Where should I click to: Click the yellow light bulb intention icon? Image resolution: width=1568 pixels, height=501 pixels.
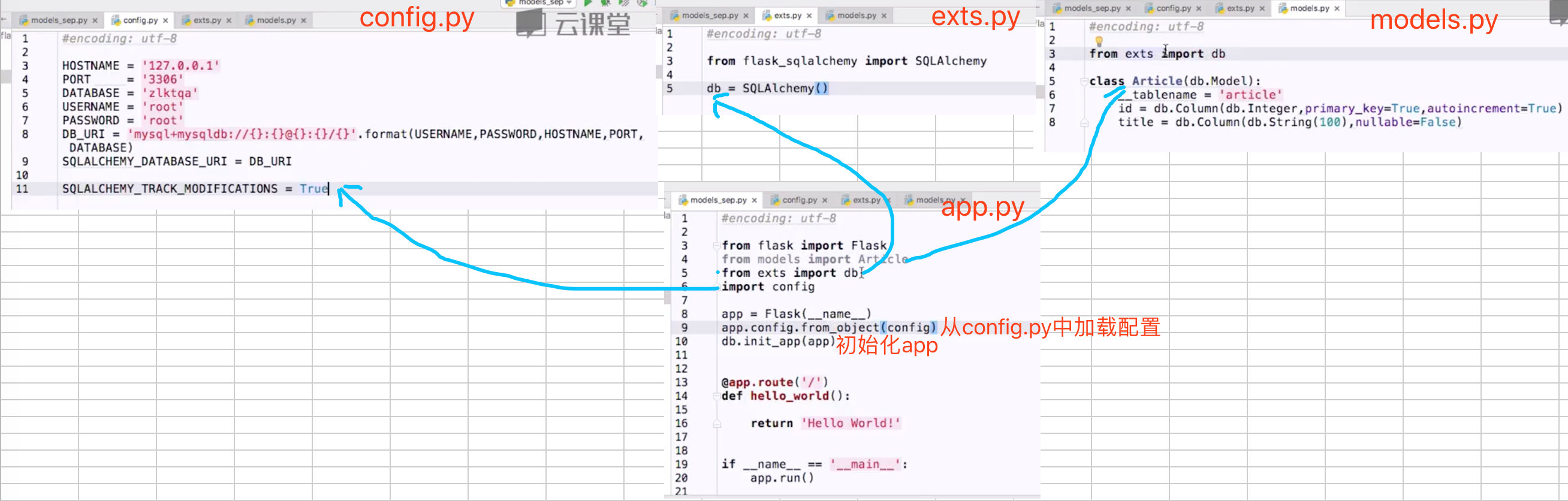[x=1099, y=41]
